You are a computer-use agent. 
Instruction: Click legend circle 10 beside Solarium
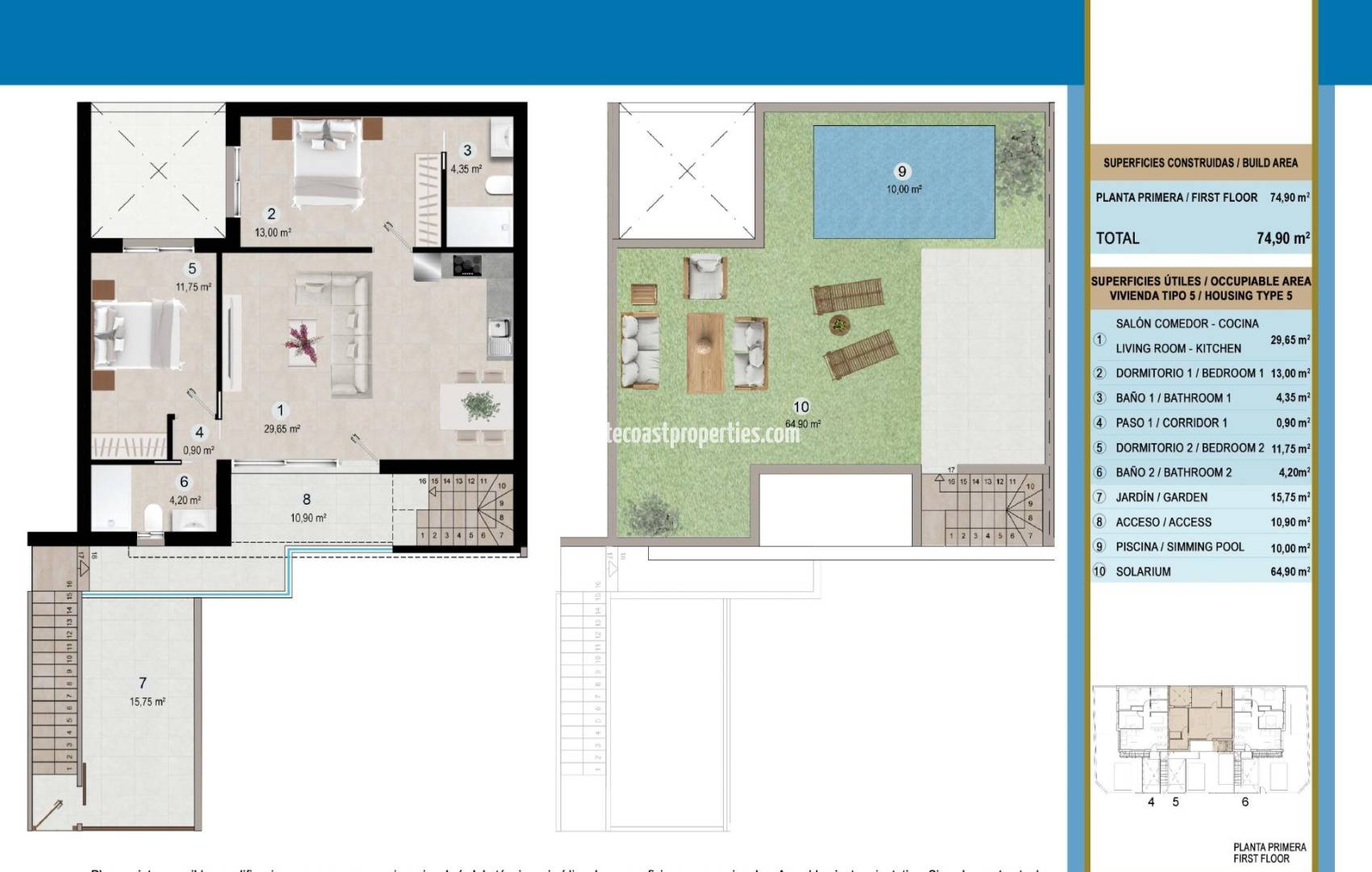click(x=1099, y=572)
